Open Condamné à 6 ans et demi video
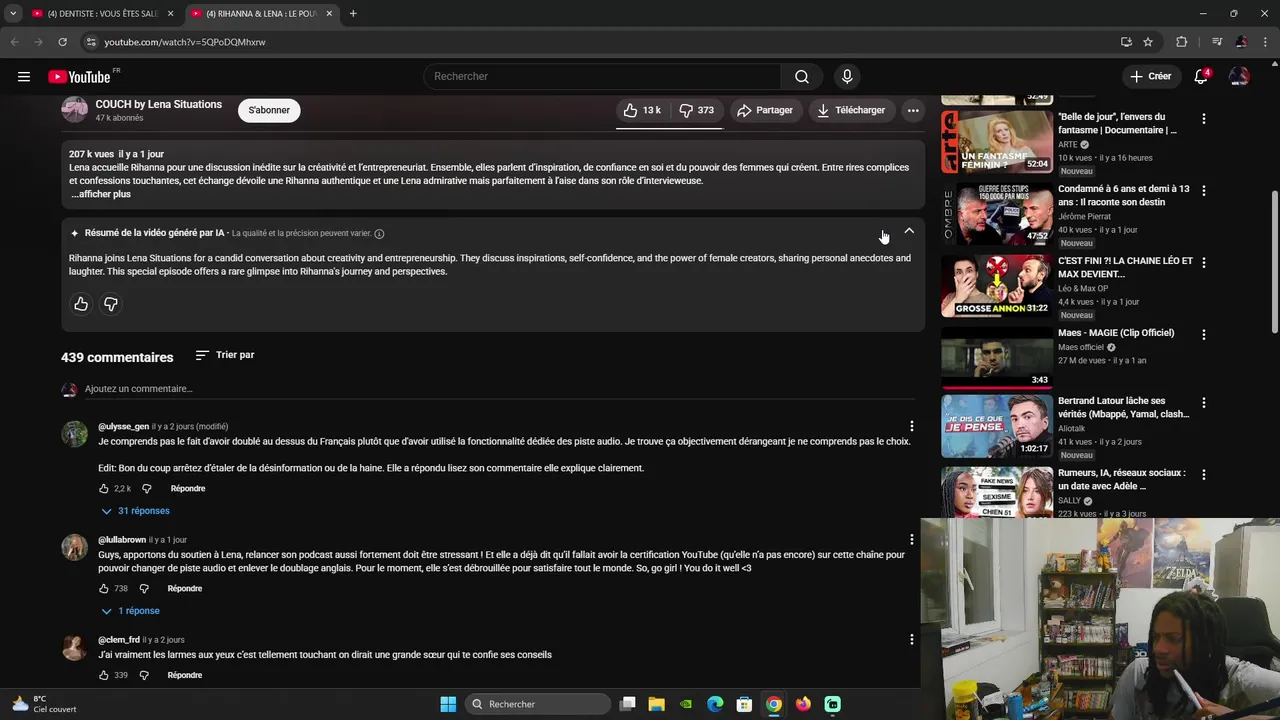The width and height of the screenshot is (1280, 720). 997,214
